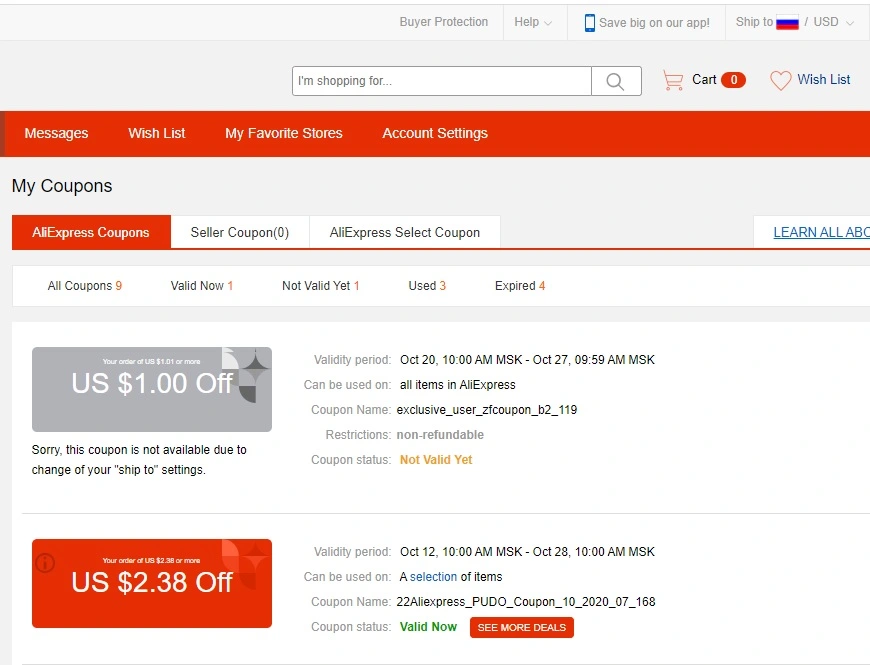Filter by Expired coupons

click(x=520, y=286)
